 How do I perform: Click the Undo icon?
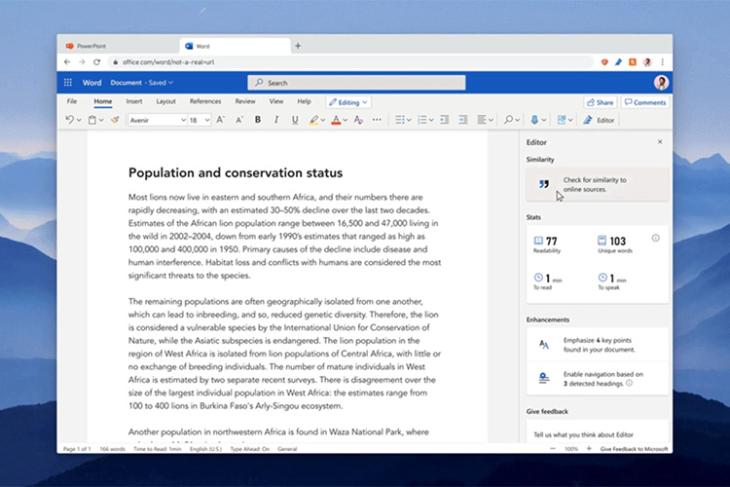point(69,120)
